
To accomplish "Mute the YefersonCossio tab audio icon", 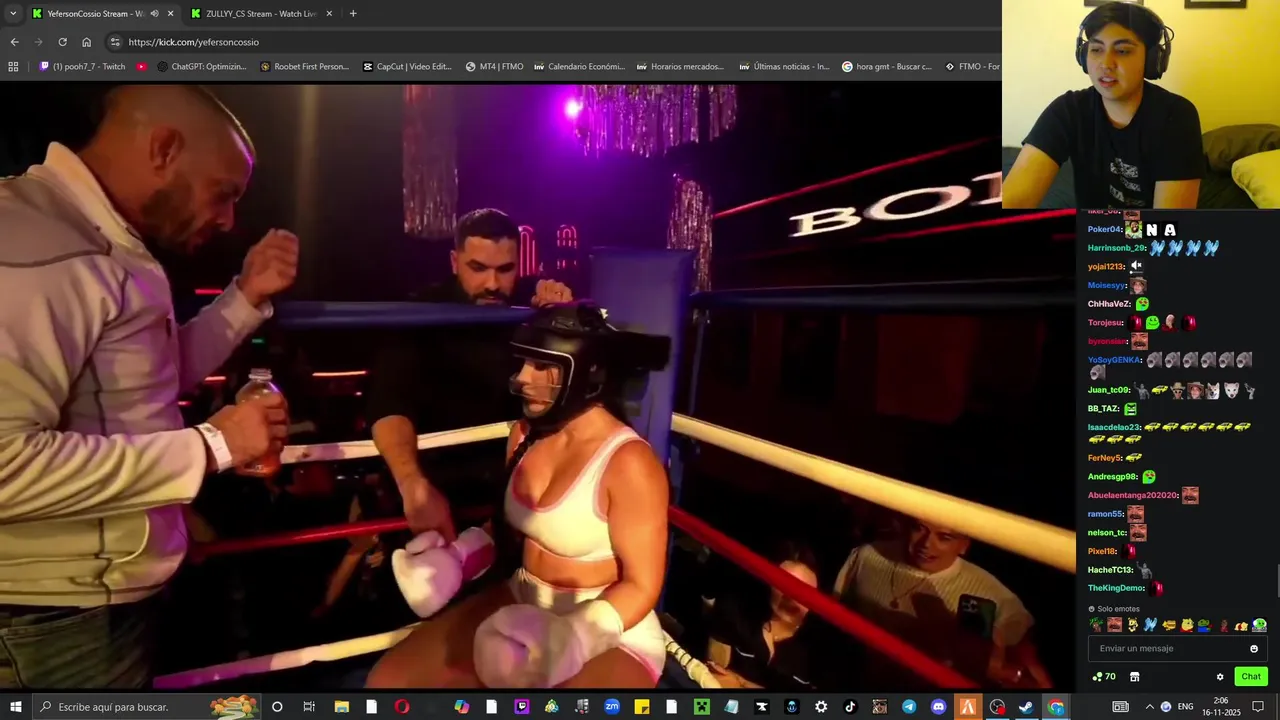I will coord(154,14).
